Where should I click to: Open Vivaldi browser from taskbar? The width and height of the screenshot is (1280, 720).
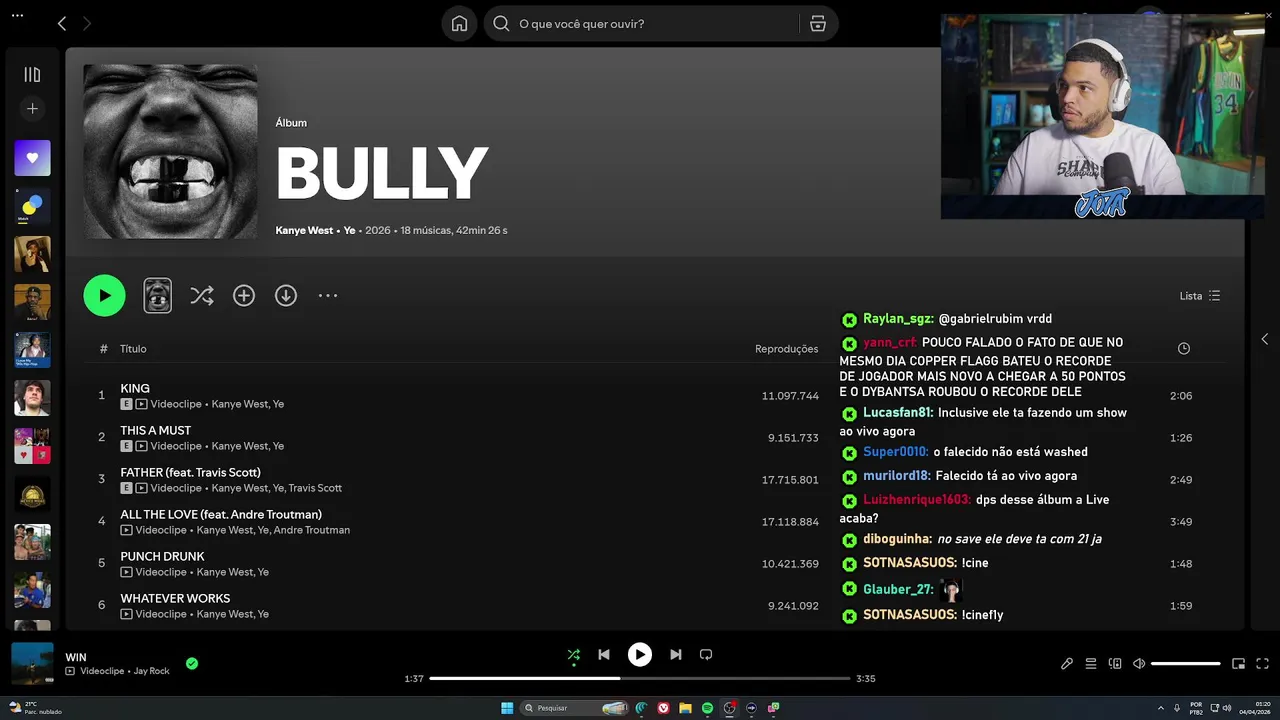click(663, 708)
